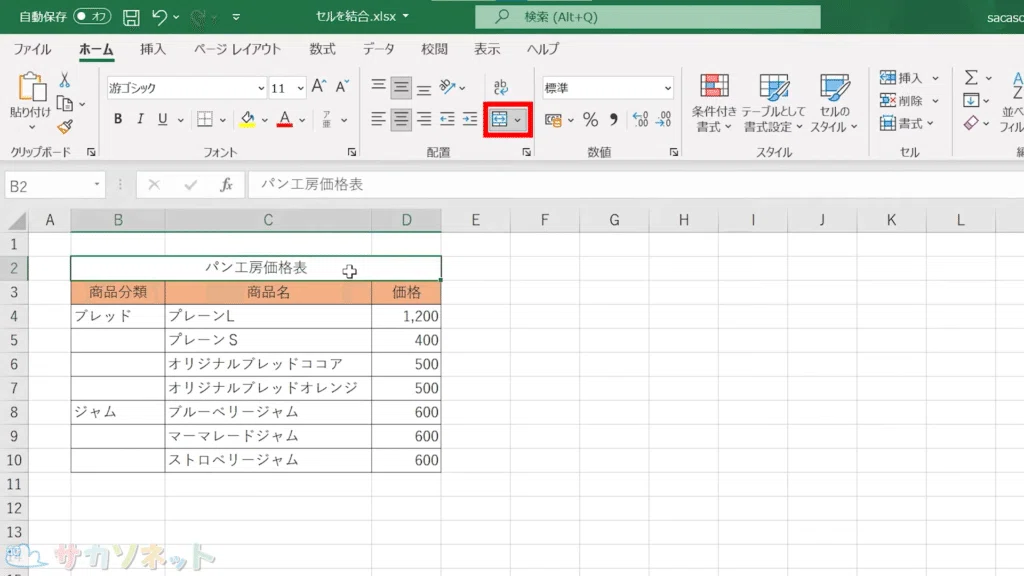Click the 挿入 cells button
The height and width of the screenshot is (576, 1024).
coord(908,78)
